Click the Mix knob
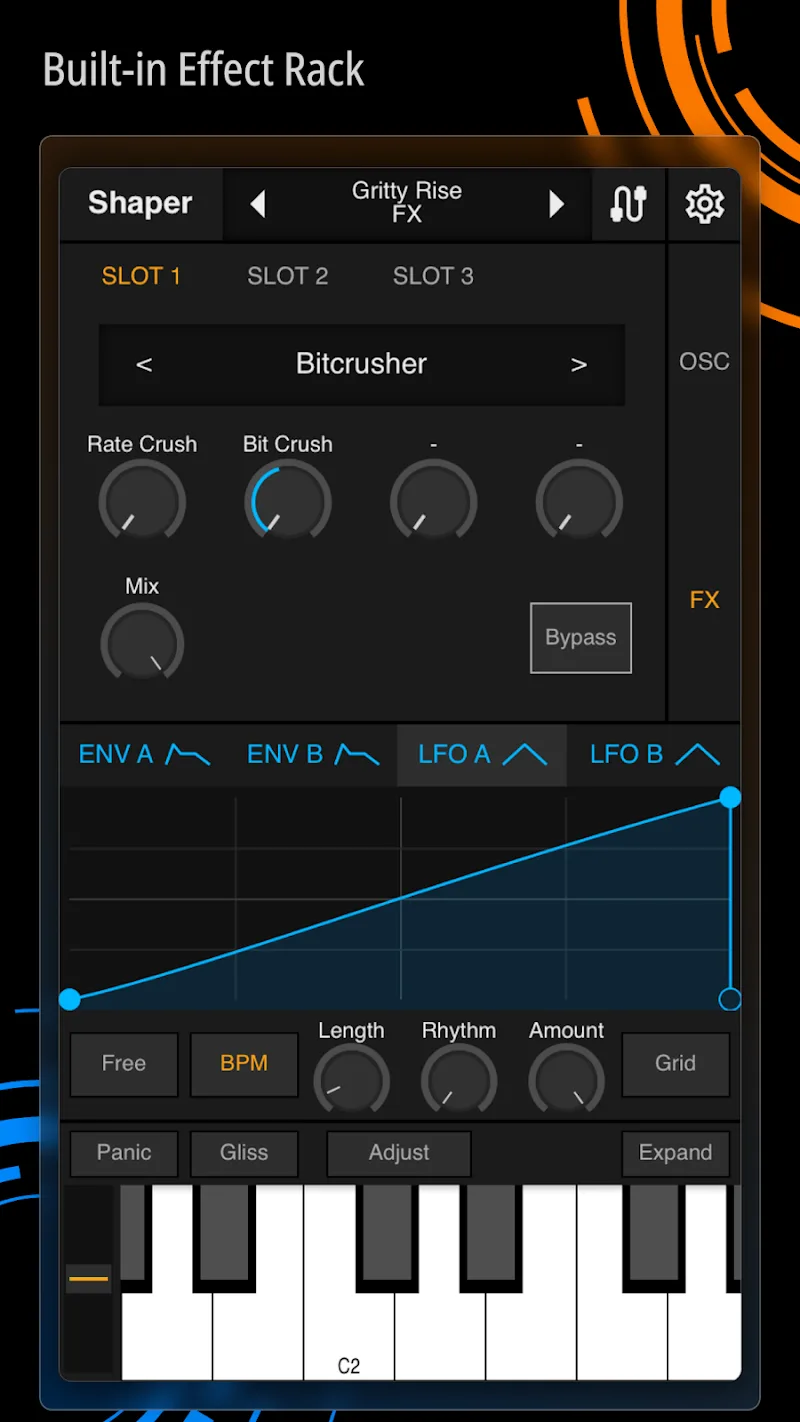This screenshot has height=1422, width=800. click(x=142, y=643)
